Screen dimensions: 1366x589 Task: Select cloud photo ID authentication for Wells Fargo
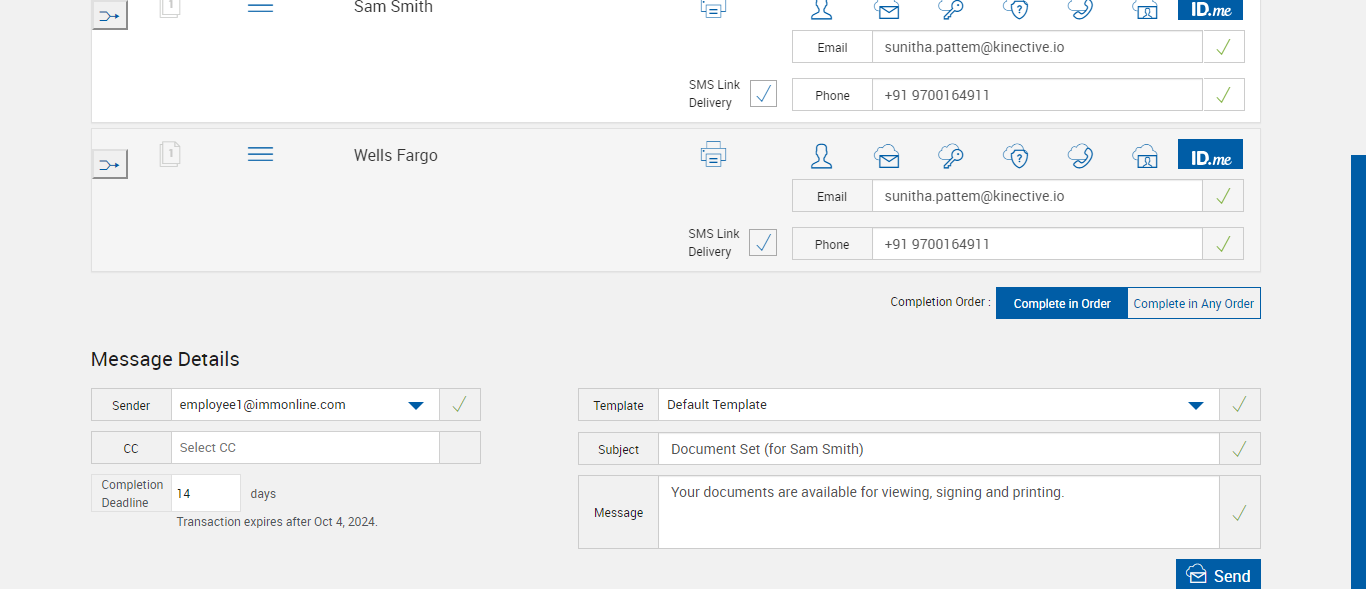1145,156
